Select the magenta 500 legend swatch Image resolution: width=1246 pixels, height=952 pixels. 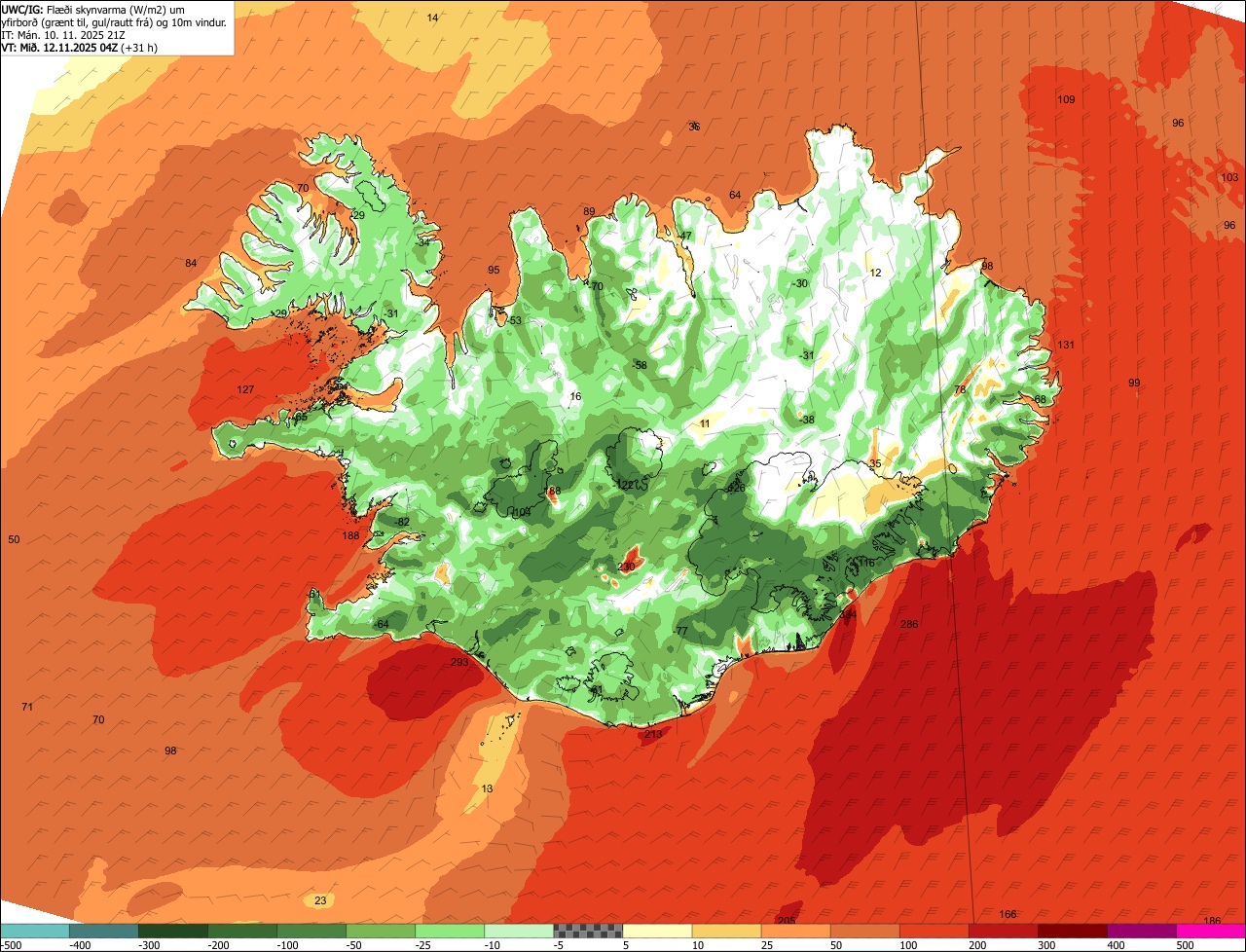click(1211, 931)
